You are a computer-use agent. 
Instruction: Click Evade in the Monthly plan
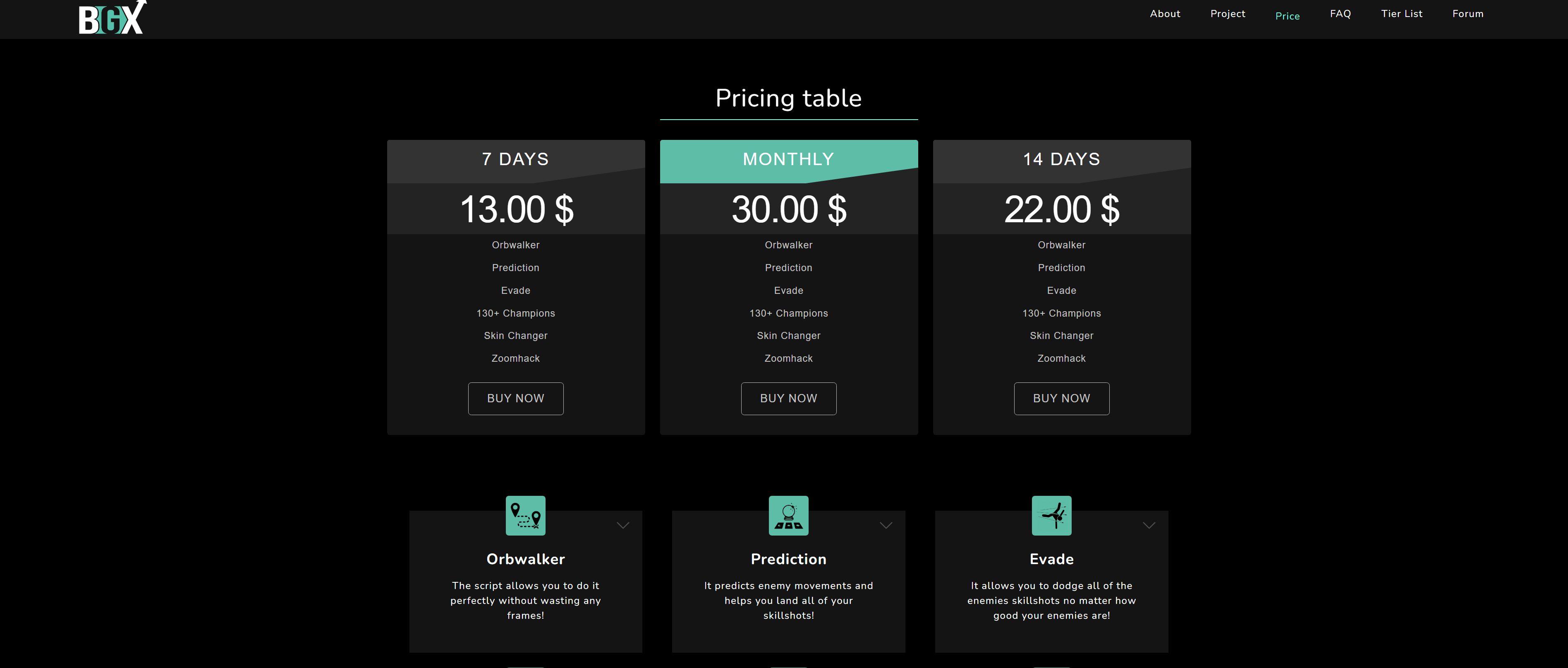pyautogui.click(x=788, y=291)
